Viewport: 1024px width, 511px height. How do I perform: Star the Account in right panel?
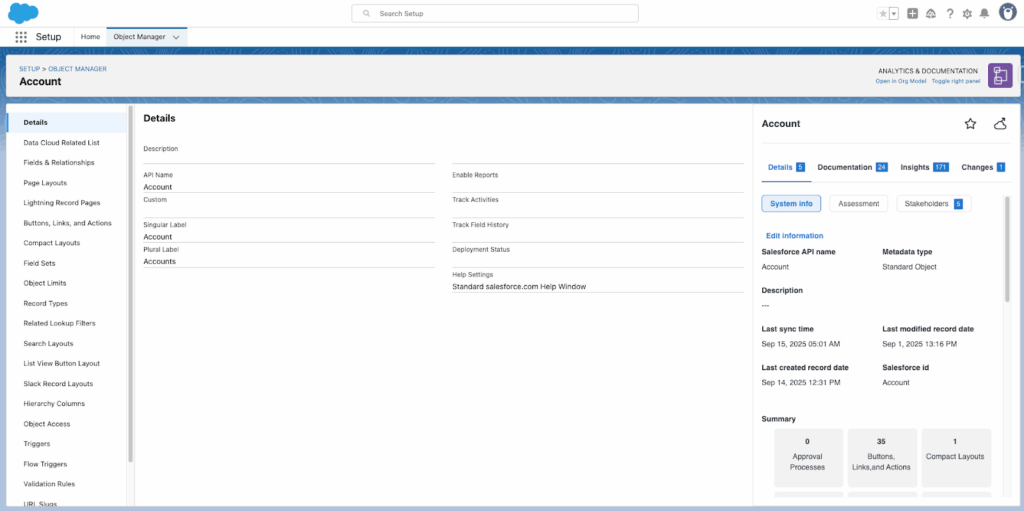(x=969, y=124)
